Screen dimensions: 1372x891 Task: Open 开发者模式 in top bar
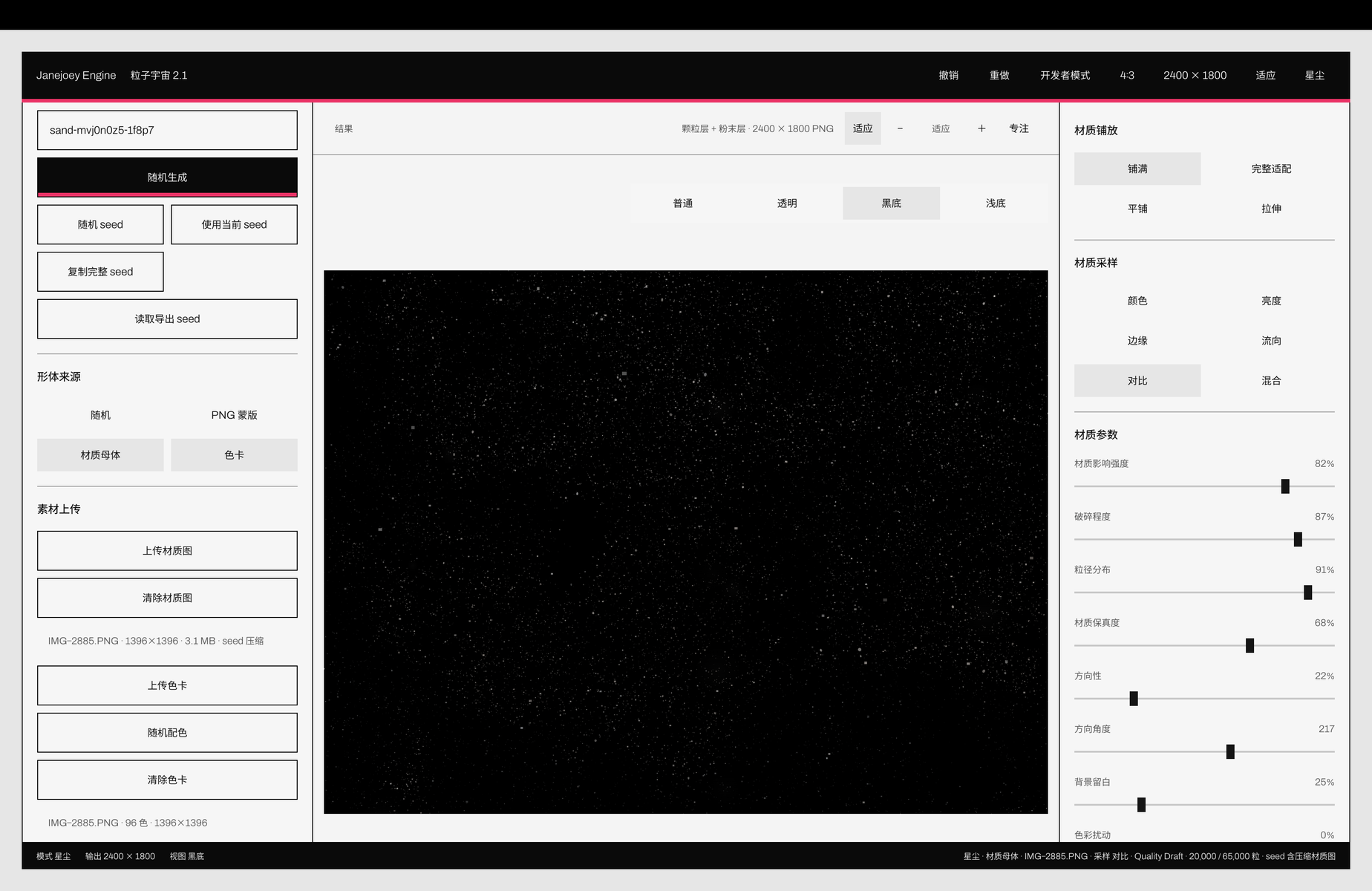pos(1065,75)
